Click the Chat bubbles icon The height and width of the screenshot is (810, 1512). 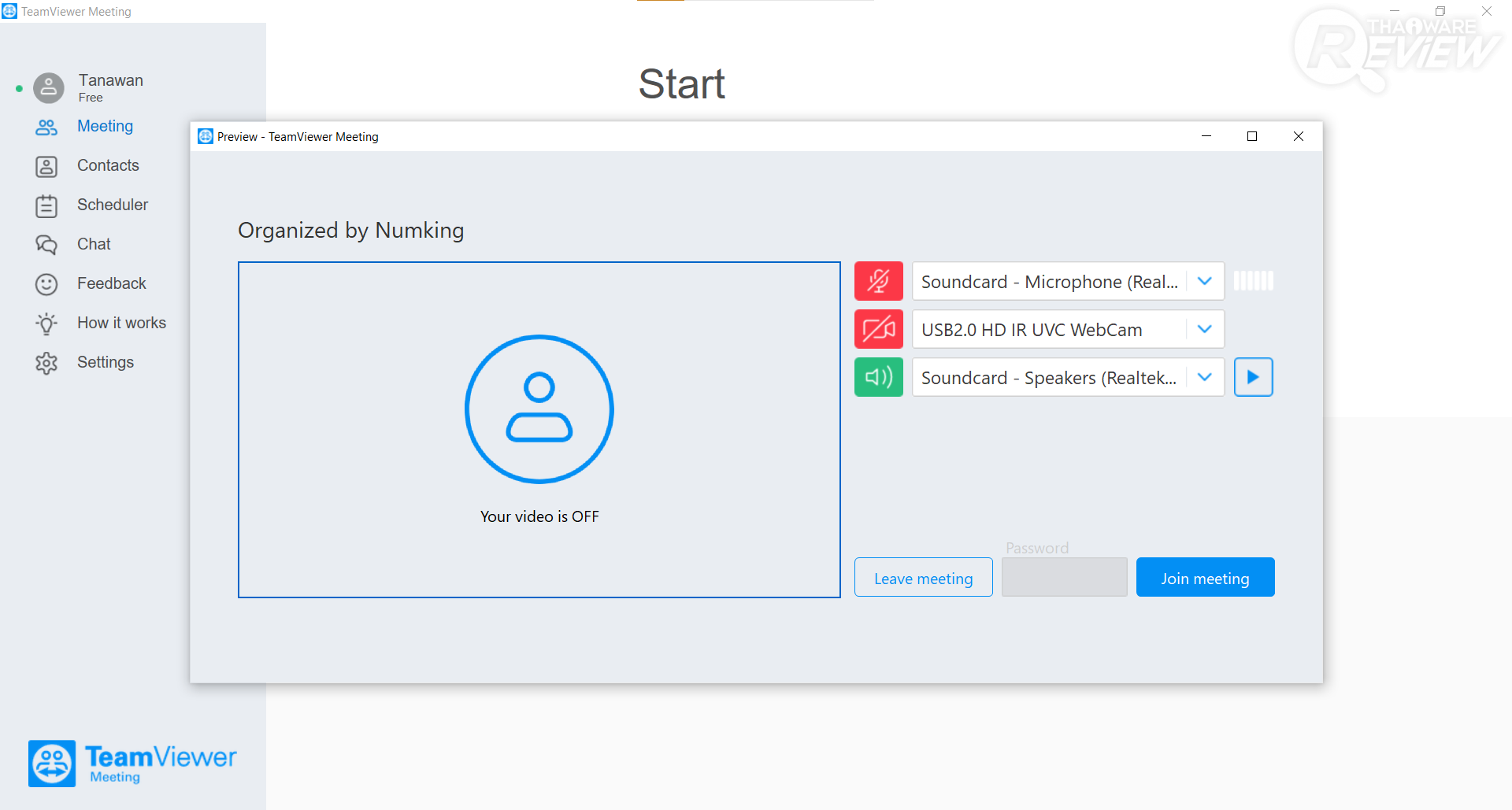pyautogui.click(x=46, y=245)
